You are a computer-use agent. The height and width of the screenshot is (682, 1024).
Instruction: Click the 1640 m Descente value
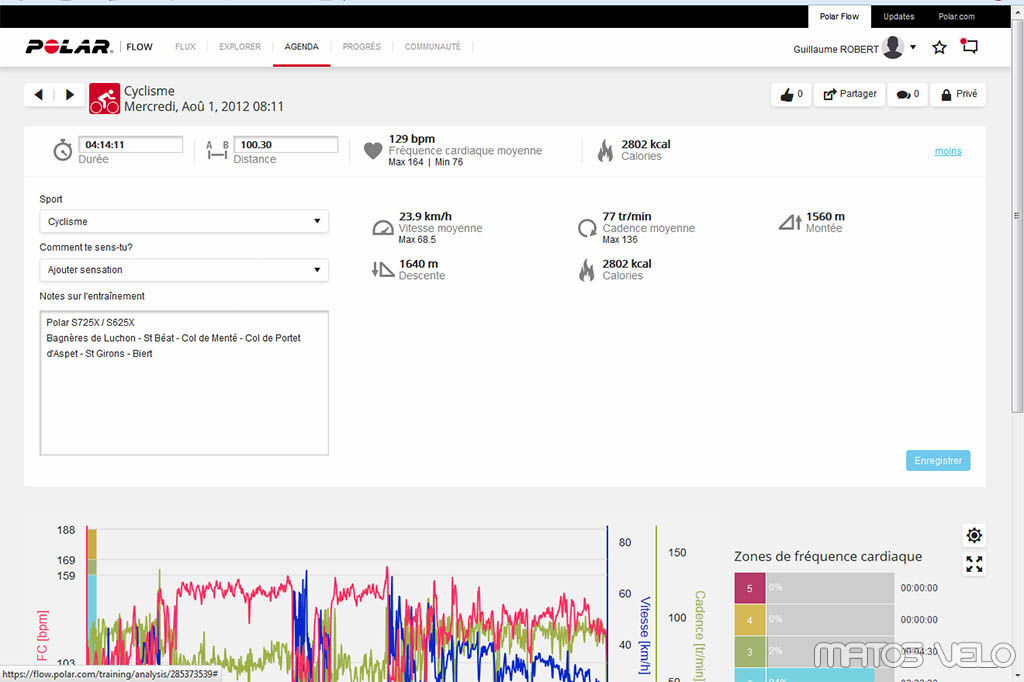click(x=418, y=264)
